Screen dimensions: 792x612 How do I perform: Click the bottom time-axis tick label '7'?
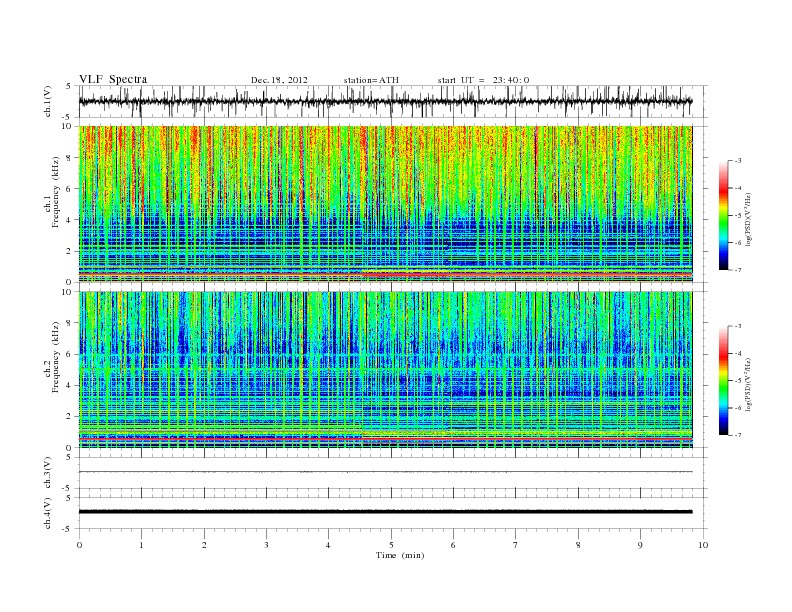(516, 545)
